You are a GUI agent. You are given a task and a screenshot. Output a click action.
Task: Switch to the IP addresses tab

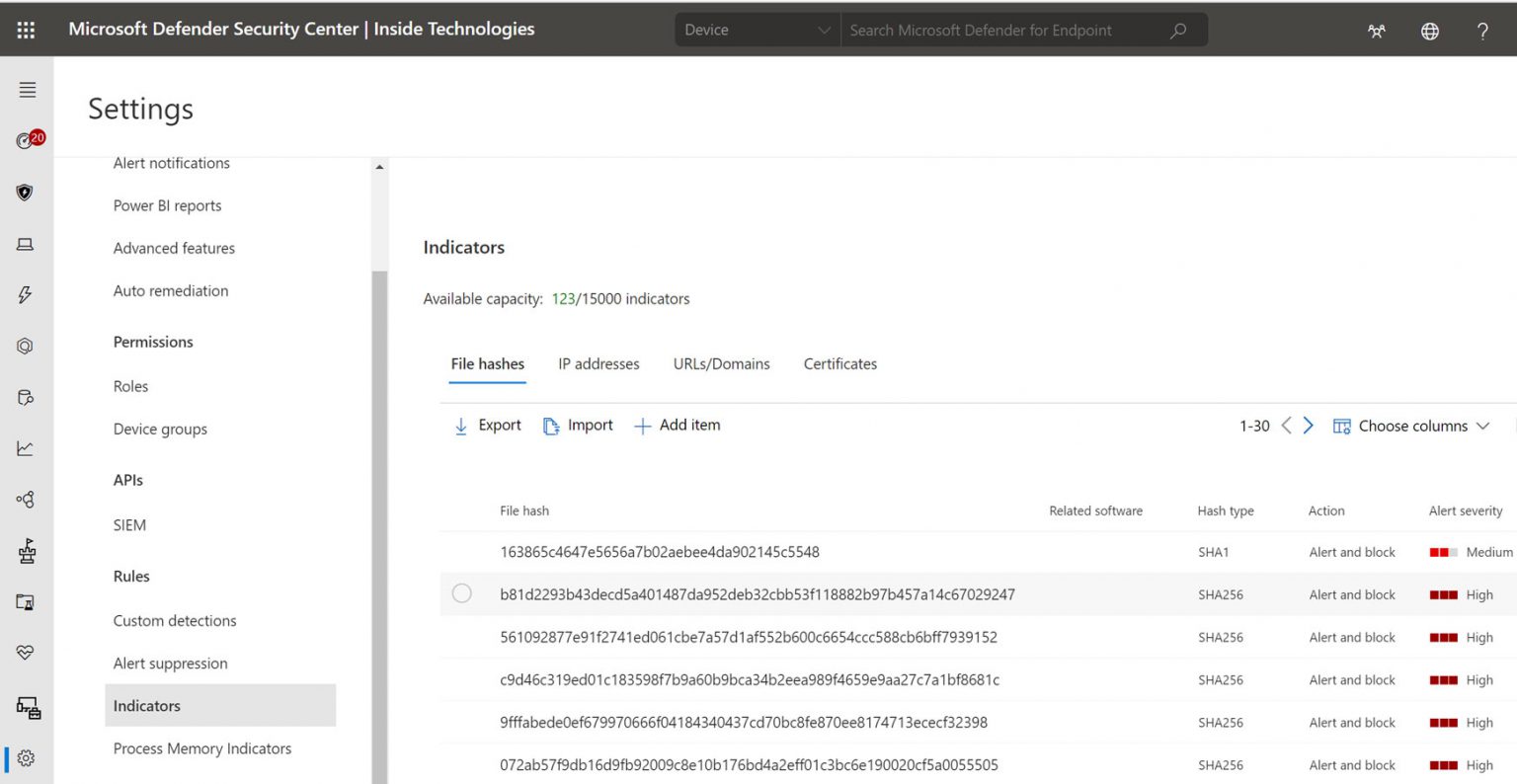coord(598,363)
